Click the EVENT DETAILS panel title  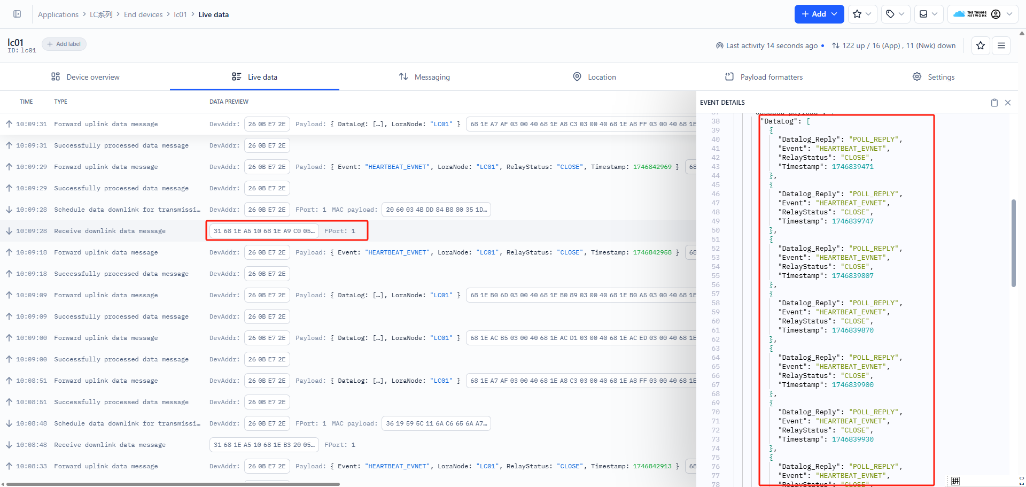pyautogui.click(x=722, y=103)
